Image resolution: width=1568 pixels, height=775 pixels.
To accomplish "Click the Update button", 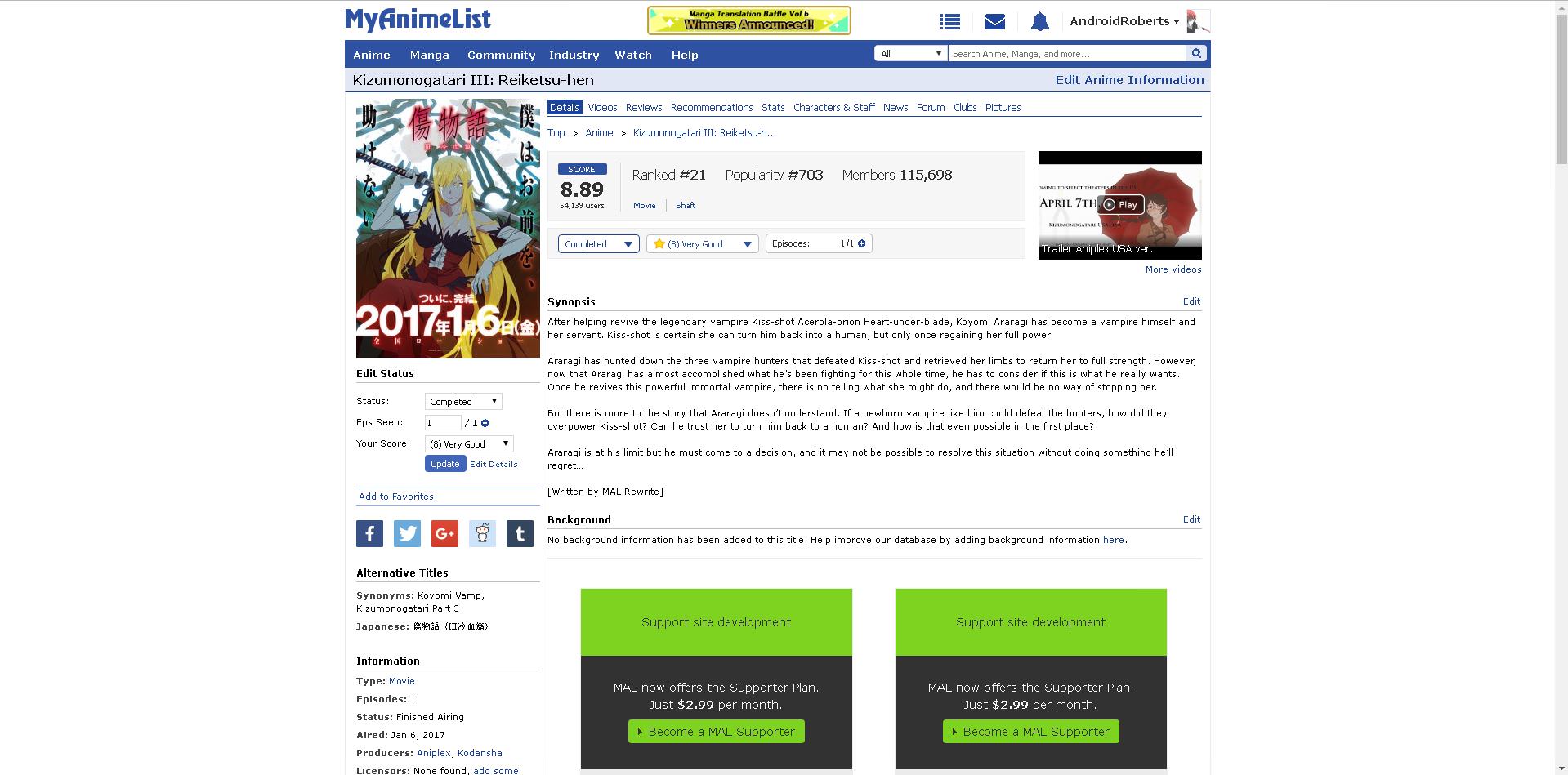I will [x=445, y=464].
